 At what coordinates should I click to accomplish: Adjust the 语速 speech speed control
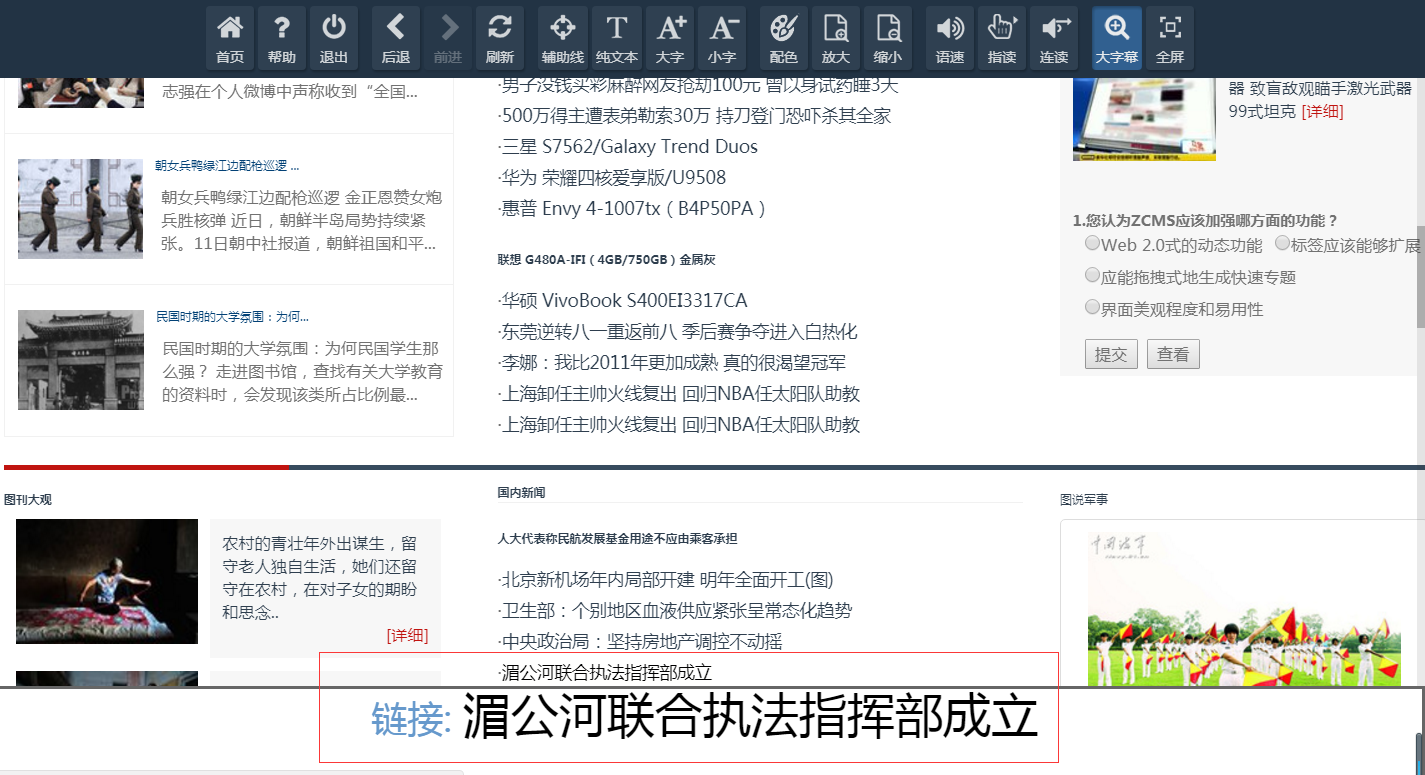point(950,38)
